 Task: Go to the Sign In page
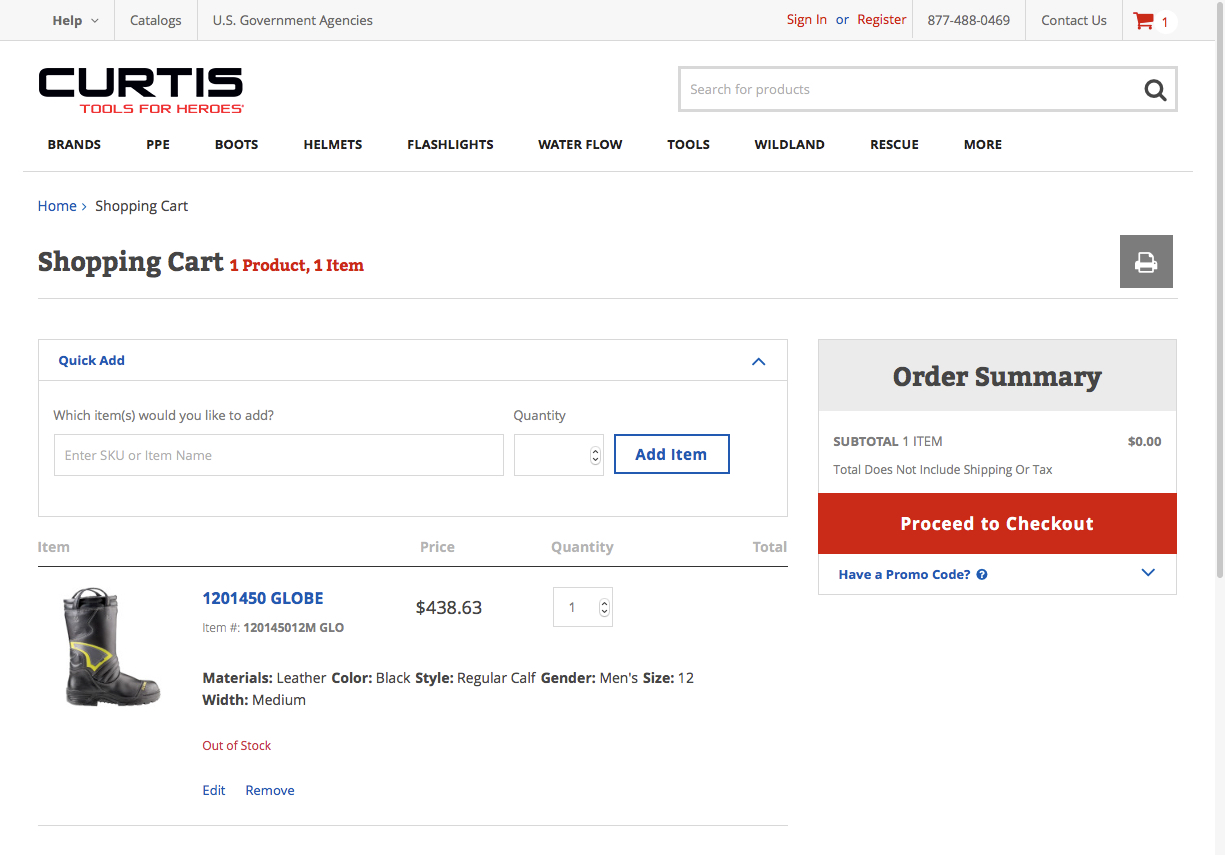(x=806, y=20)
